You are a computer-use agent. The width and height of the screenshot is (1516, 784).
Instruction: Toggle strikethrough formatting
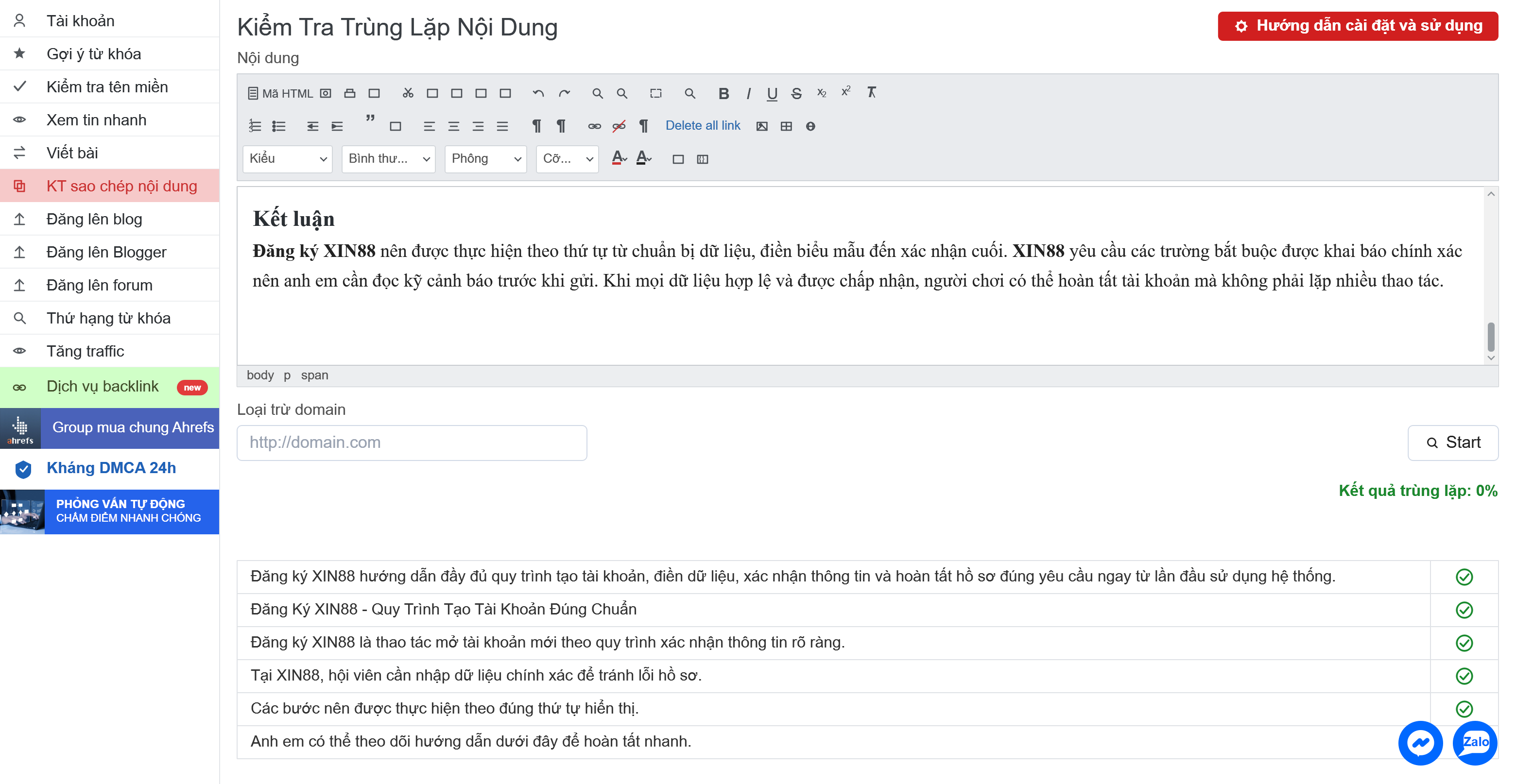(x=796, y=93)
